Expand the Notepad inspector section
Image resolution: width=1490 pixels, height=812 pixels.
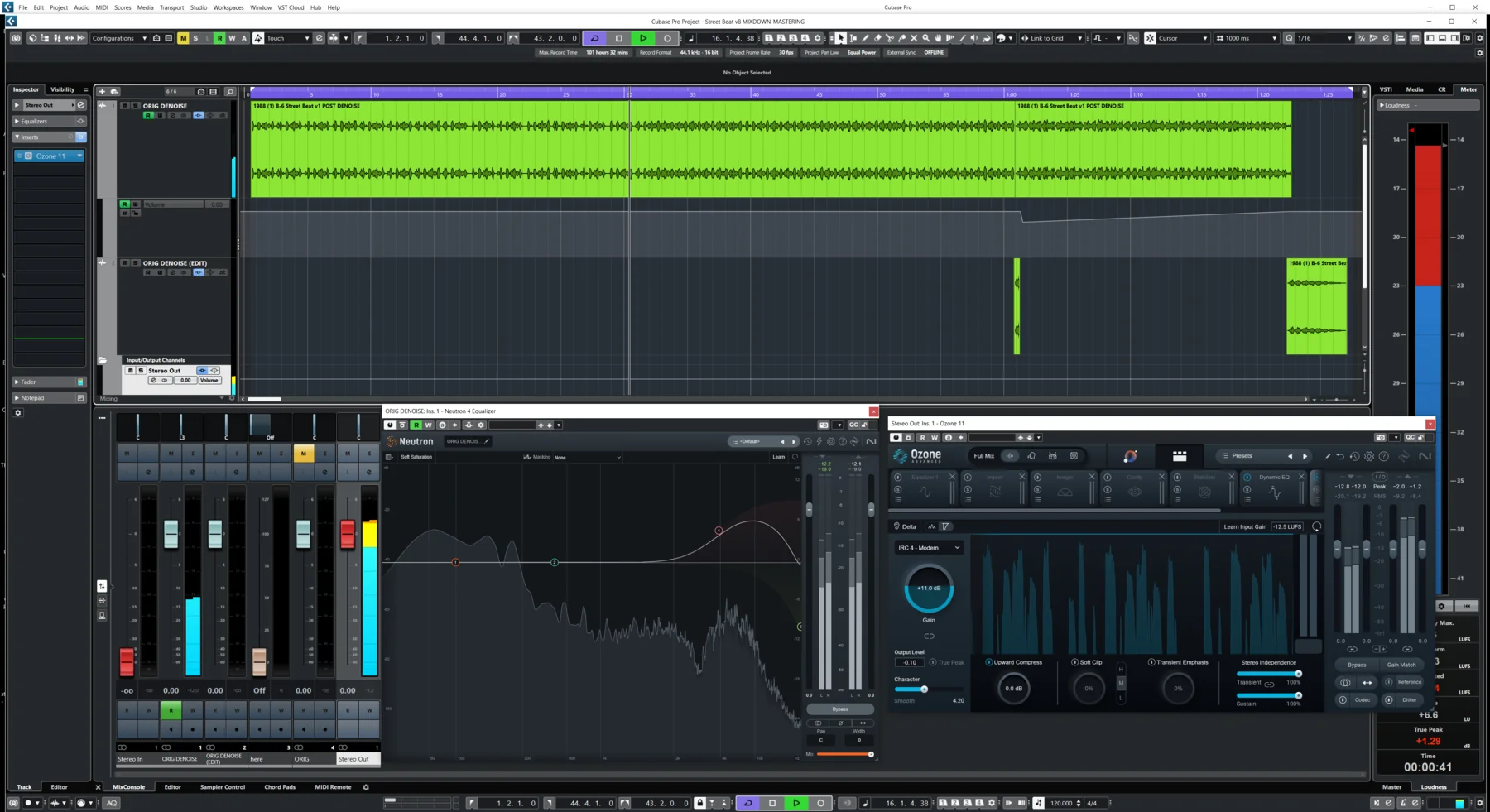coord(49,398)
